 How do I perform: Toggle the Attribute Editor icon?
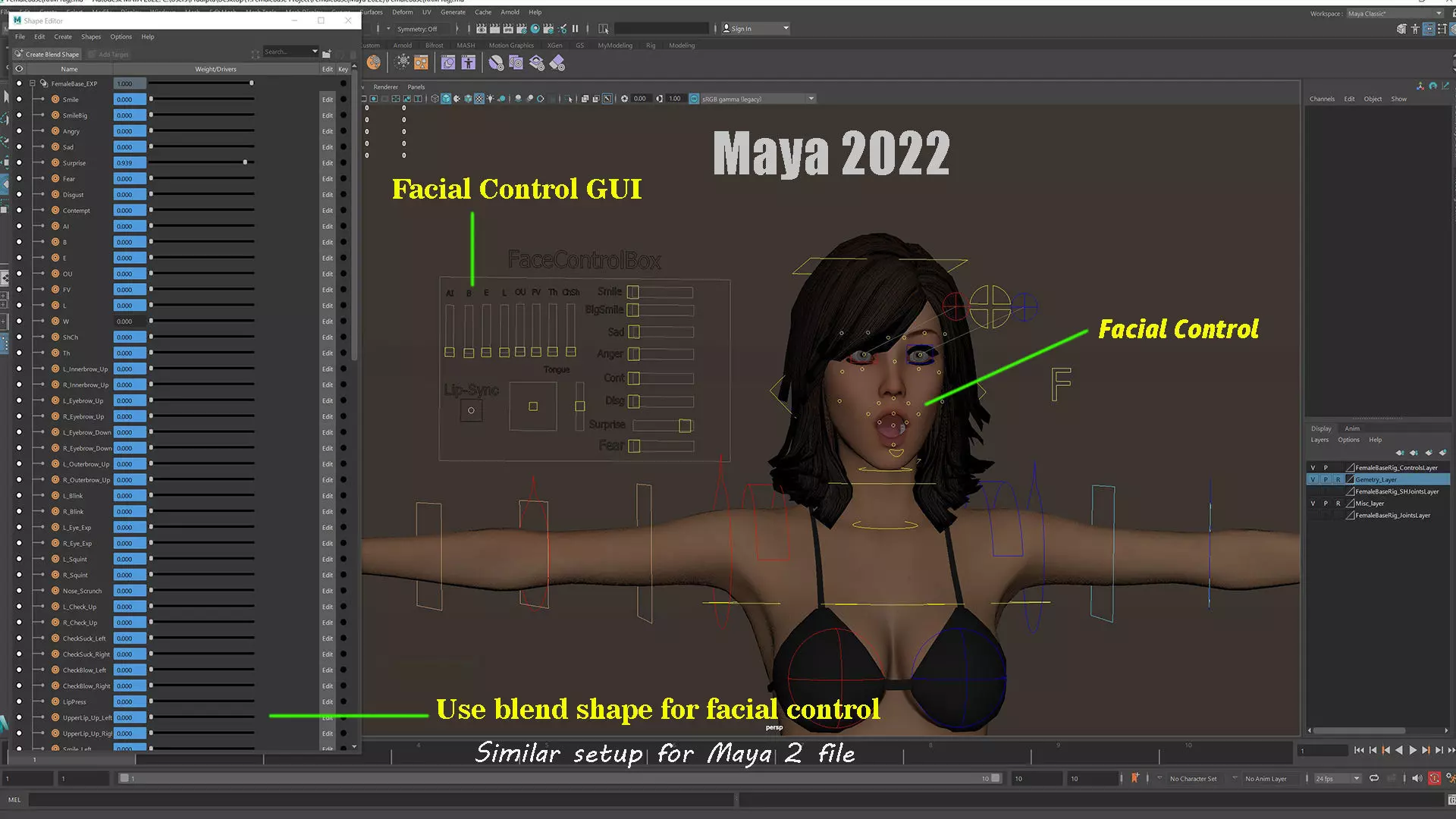(1429, 29)
